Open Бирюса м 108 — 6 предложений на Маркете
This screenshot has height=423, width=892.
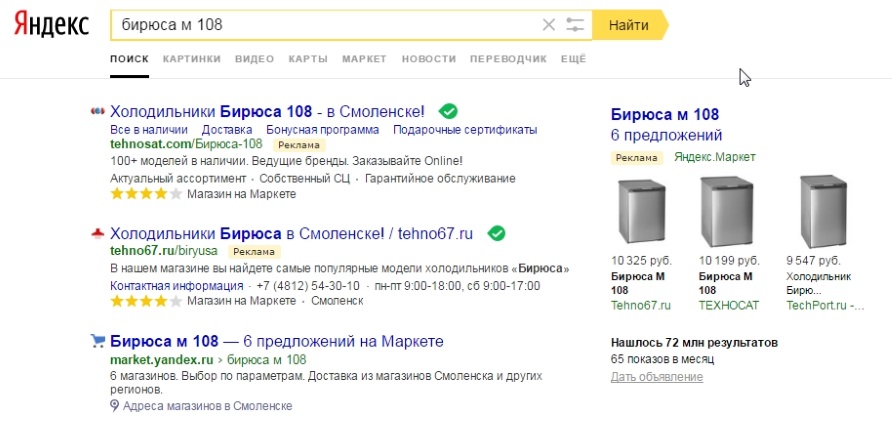pyautogui.click(x=276, y=341)
